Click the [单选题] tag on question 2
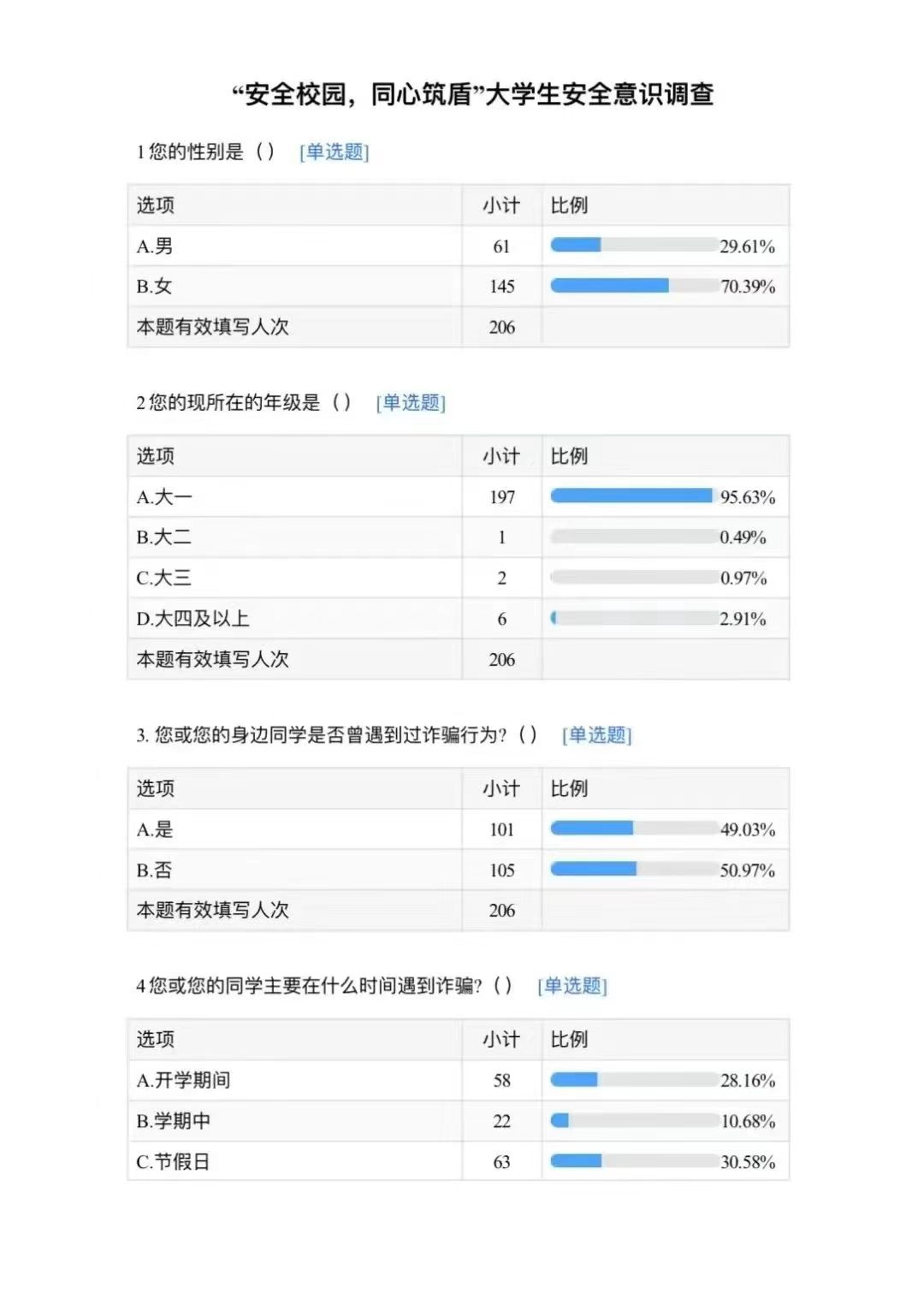Image resolution: width=924 pixels, height=1294 pixels. coord(411,403)
